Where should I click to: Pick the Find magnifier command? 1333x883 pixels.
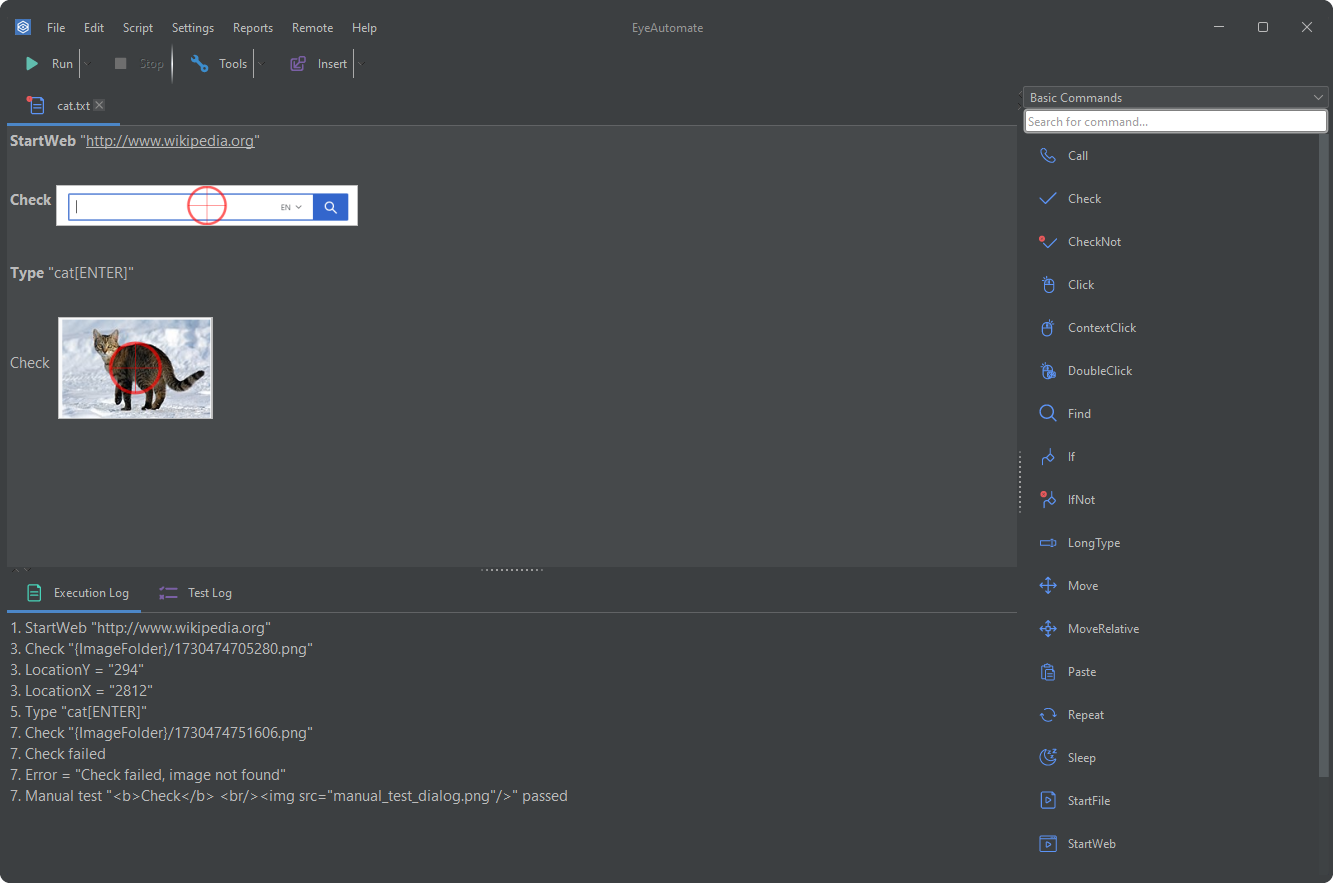point(1048,414)
